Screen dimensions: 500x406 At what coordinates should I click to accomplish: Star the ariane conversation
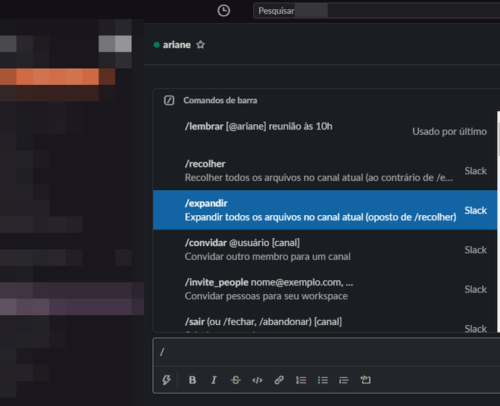pyautogui.click(x=200, y=44)
